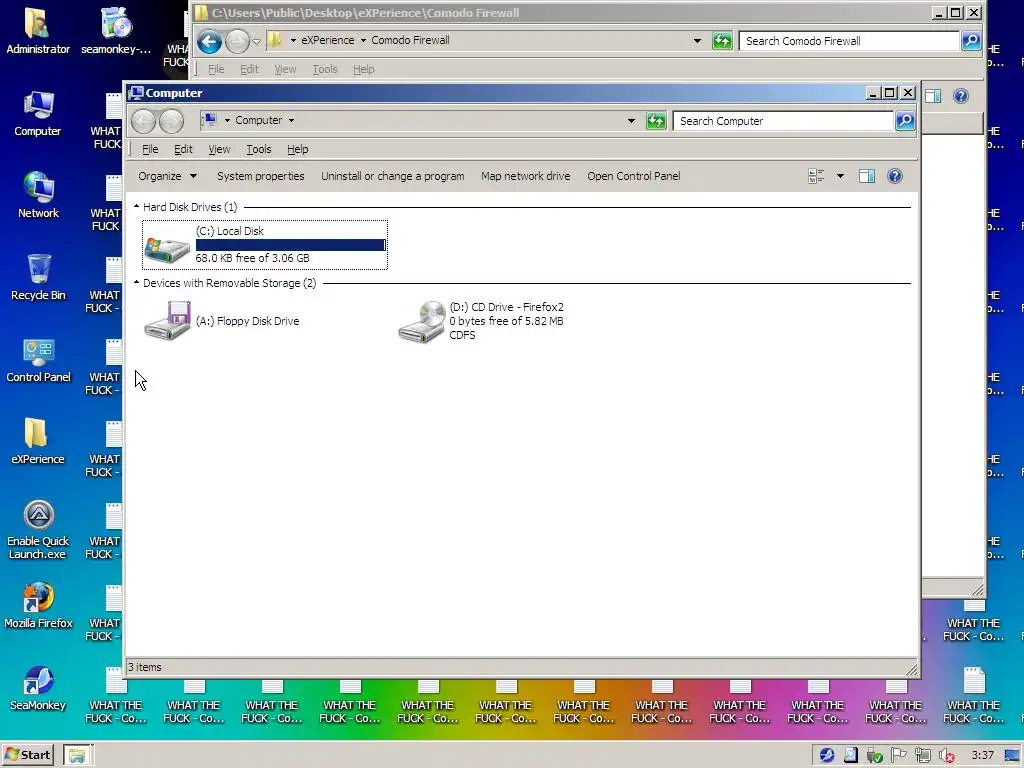This screenshot has width=1024, height=768.
Task: Select the Control Panel desktop icon
Action: [38, 360]
